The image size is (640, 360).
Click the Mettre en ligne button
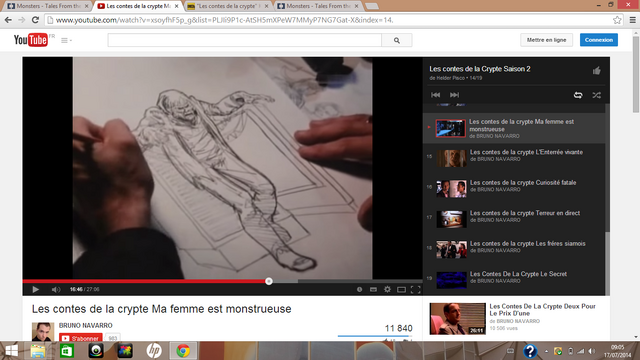546,40
